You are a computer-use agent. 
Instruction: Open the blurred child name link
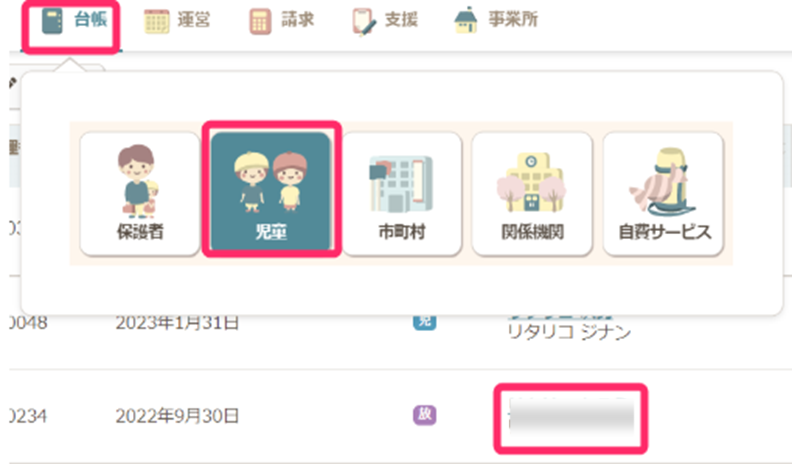[x=571, y=419]
